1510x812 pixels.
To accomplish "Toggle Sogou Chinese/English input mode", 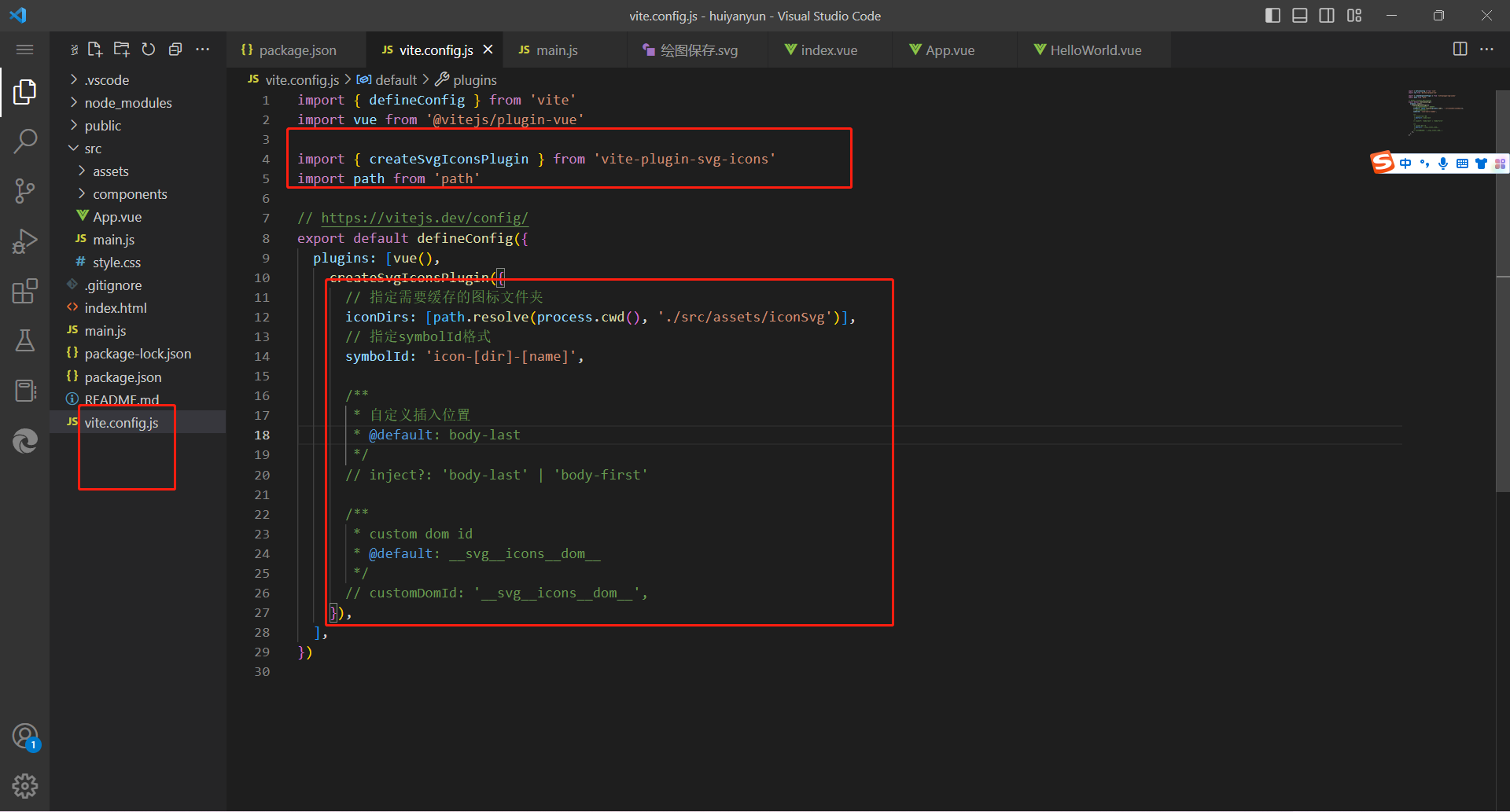I will (1405, 164).
